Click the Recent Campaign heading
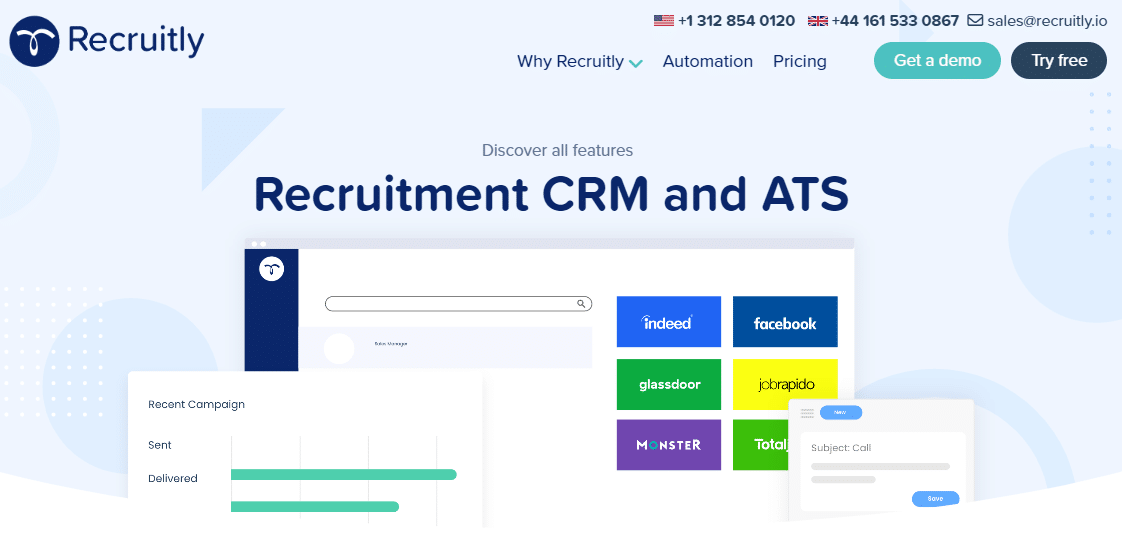The width and height of the screenshot is (1122, 543). coord(196,404)
